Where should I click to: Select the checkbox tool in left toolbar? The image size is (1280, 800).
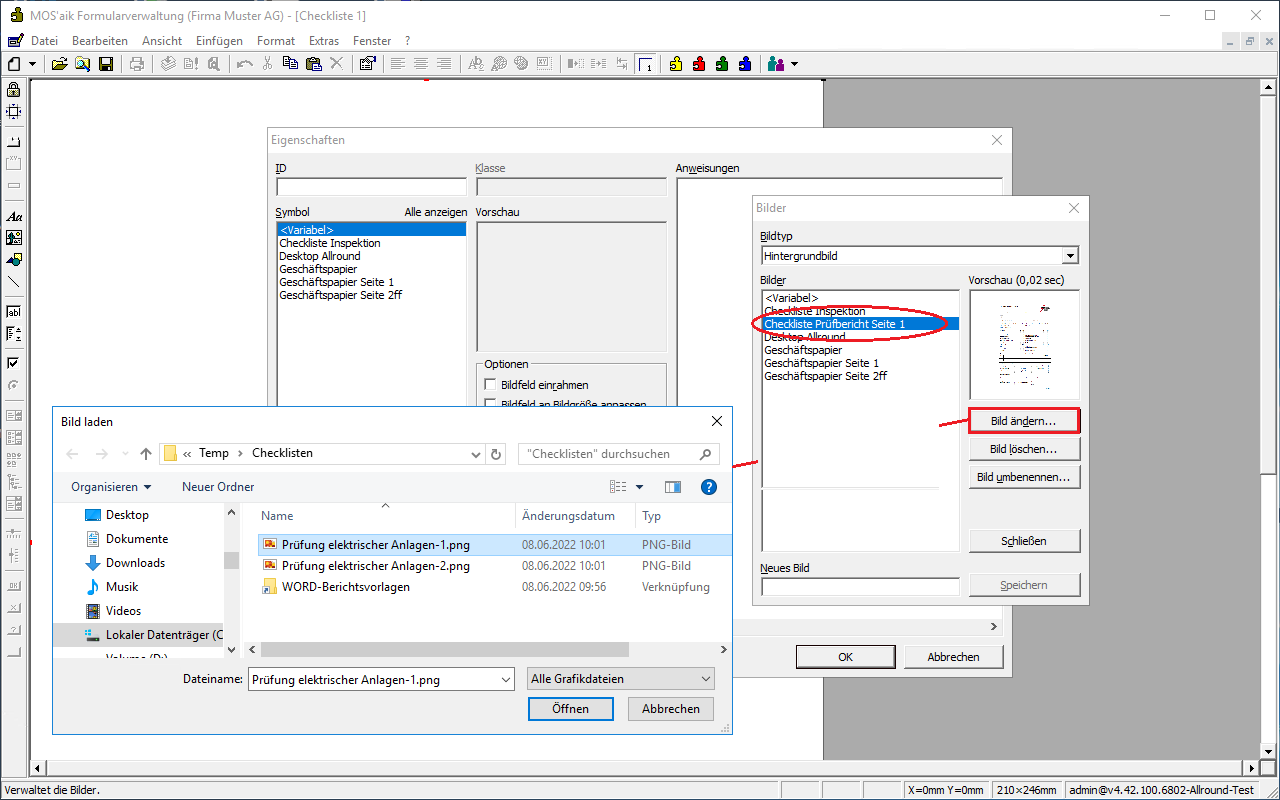(14, 363)
